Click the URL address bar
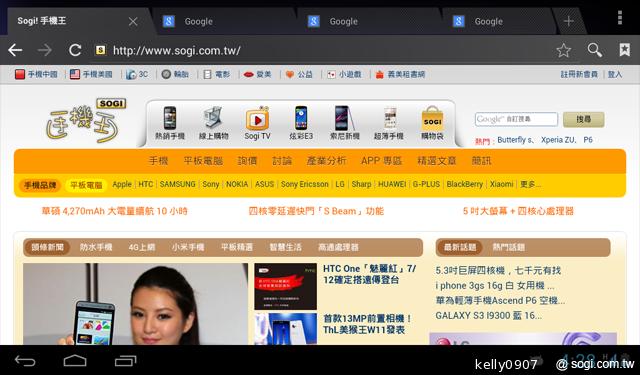 (322, 51)
